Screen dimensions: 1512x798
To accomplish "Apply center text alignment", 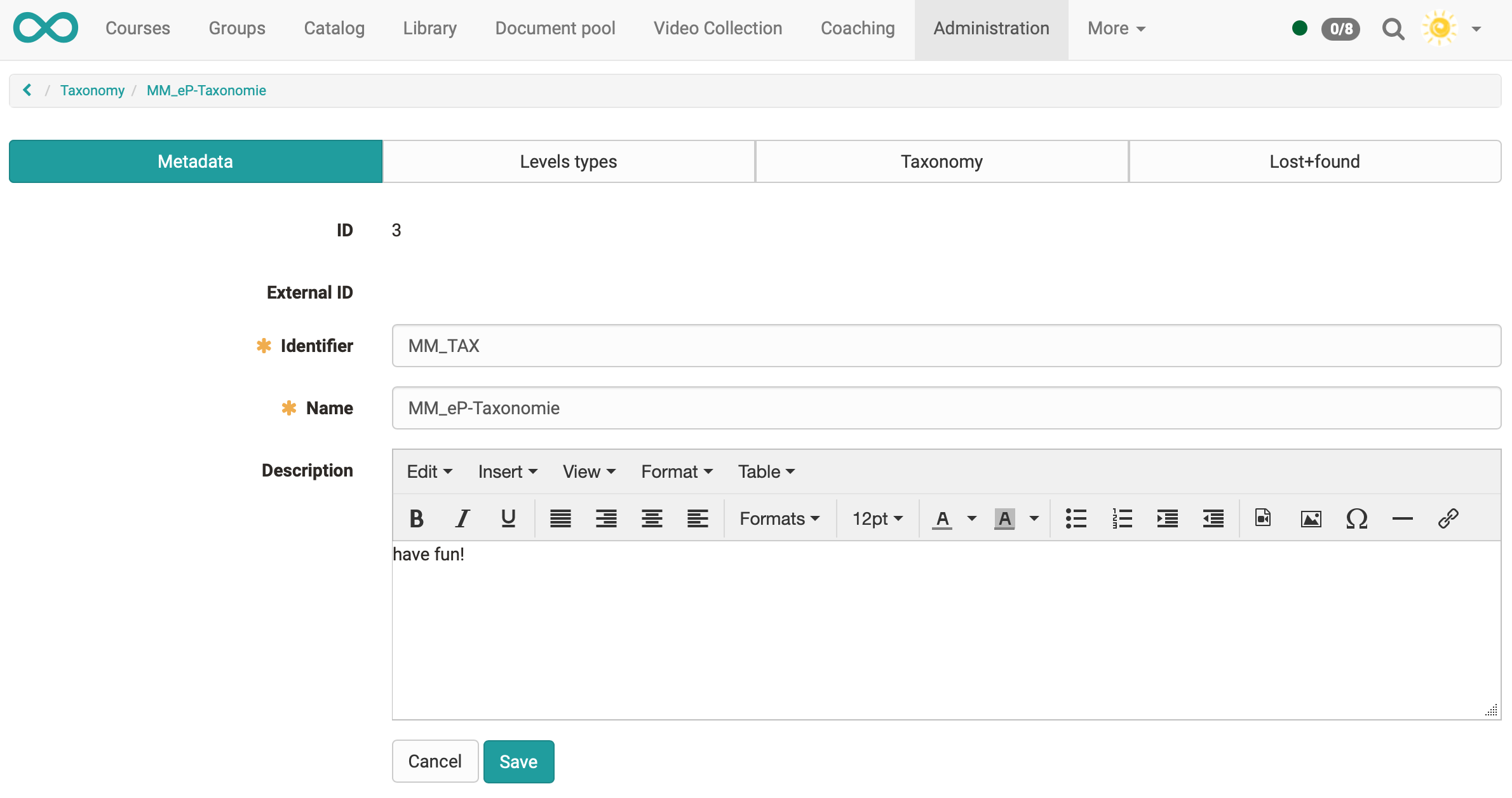I will (x=651, y=518).
